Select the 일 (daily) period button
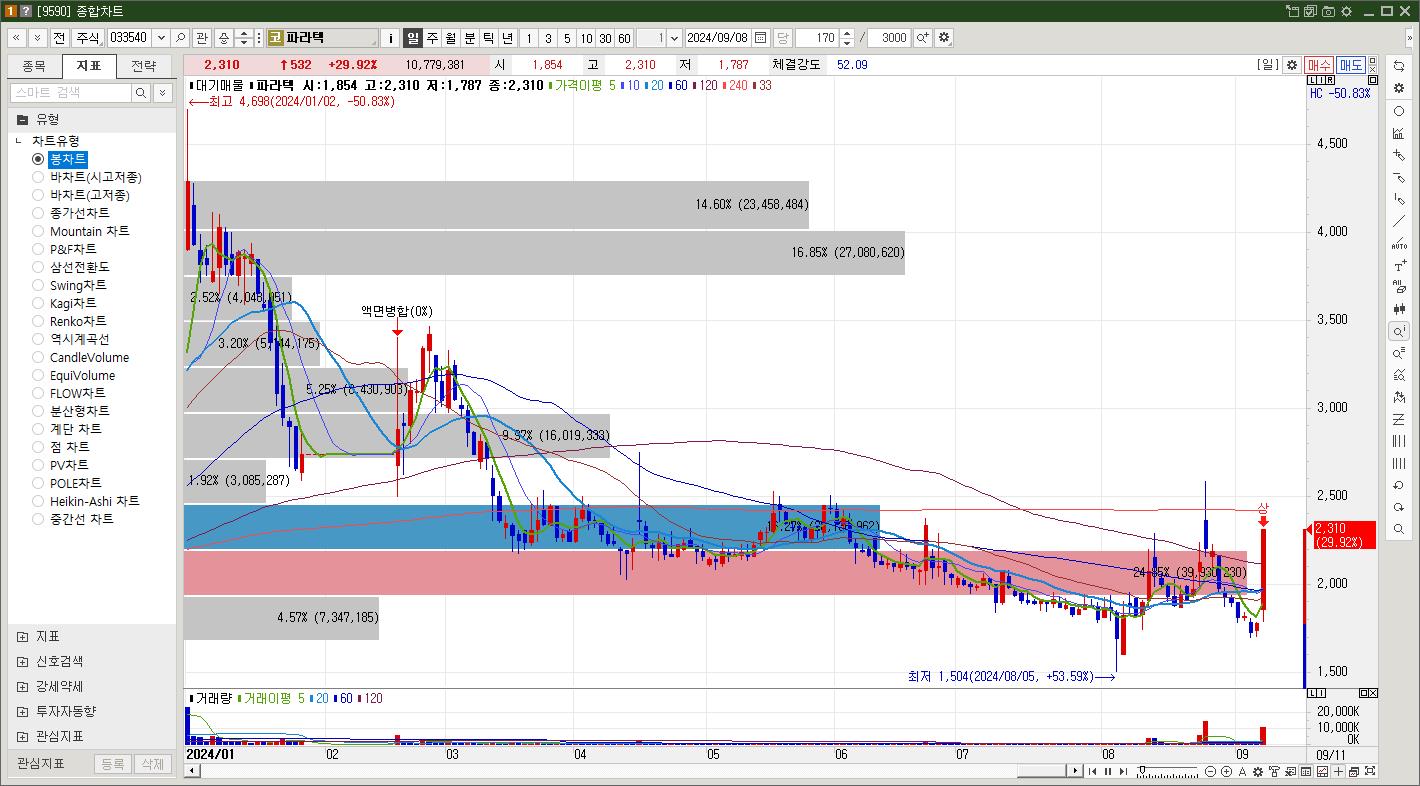Image resolution: width=1420 pixels, height=786 pixels. pyautogui.click(x=413, y=38)
